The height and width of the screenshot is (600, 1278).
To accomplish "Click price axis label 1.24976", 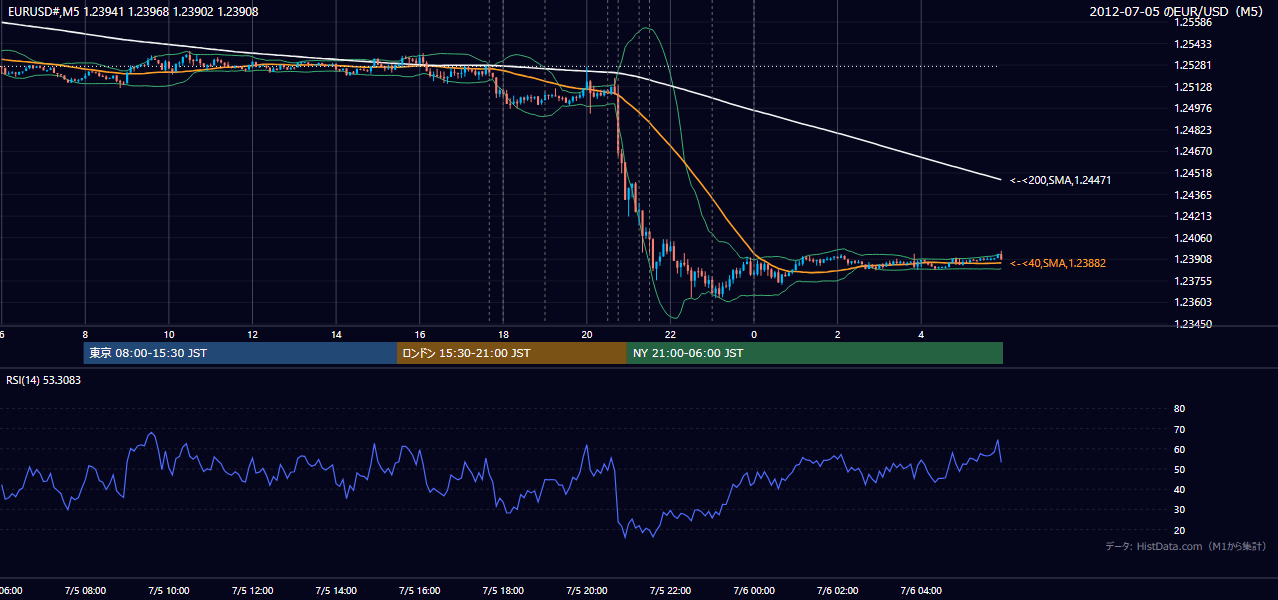I will point(1193,108).
